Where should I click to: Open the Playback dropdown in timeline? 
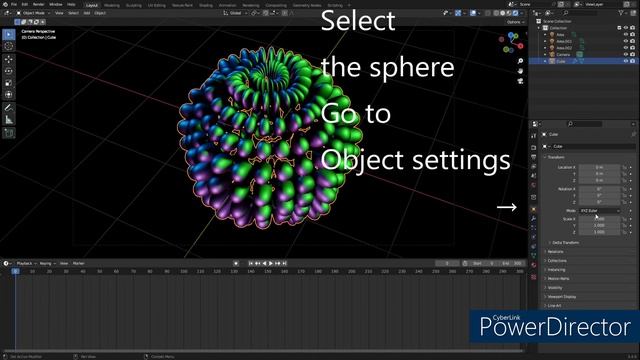click(x=26, y=263)
